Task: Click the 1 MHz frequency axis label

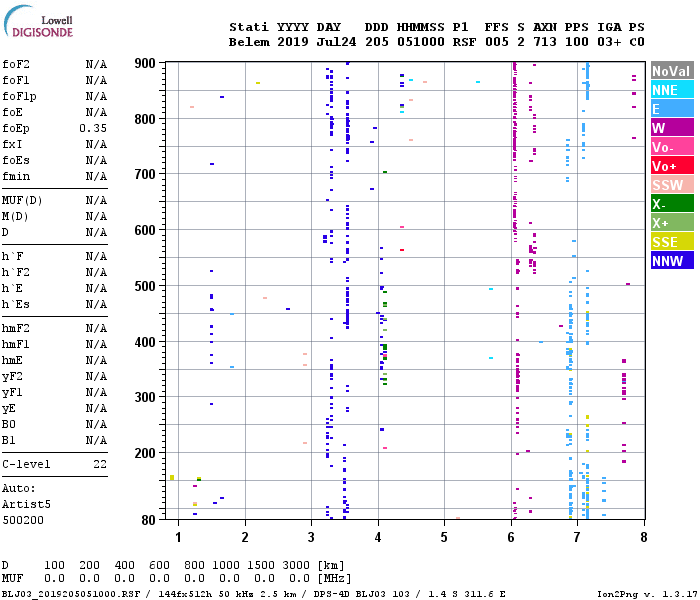Action: pyautogui.click(x=178, y=537)
